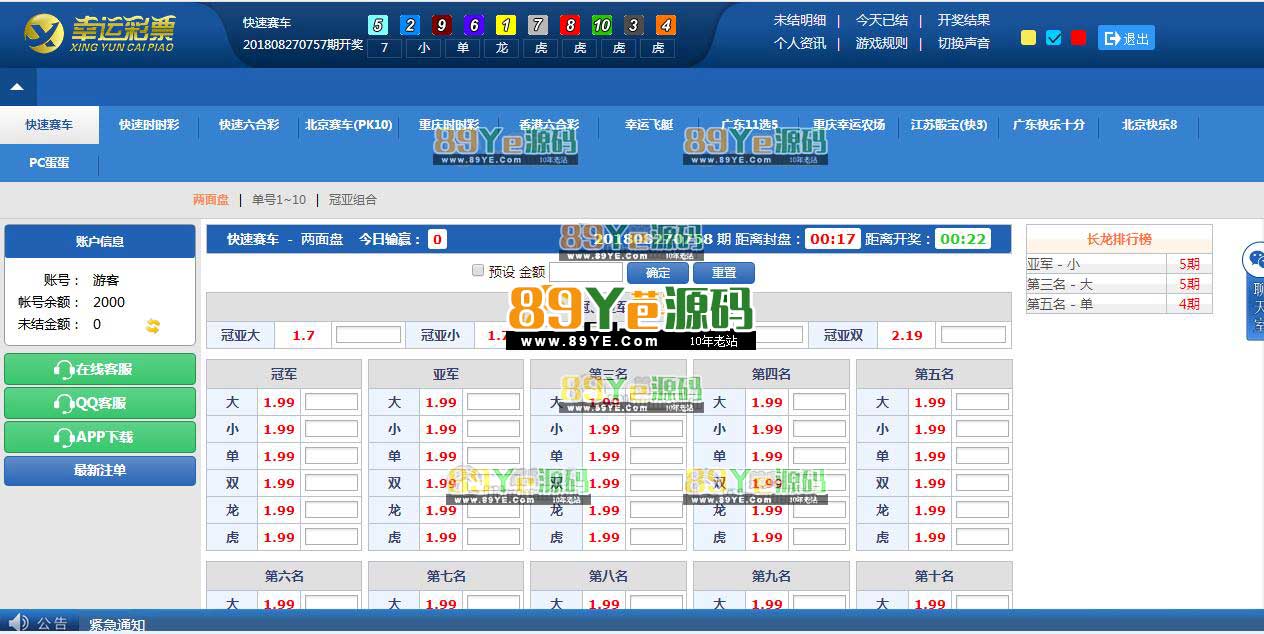The height and width of the screenshot is (634, 1264).
Task: Open QQ客服 support button
Action: click(100, 403)
